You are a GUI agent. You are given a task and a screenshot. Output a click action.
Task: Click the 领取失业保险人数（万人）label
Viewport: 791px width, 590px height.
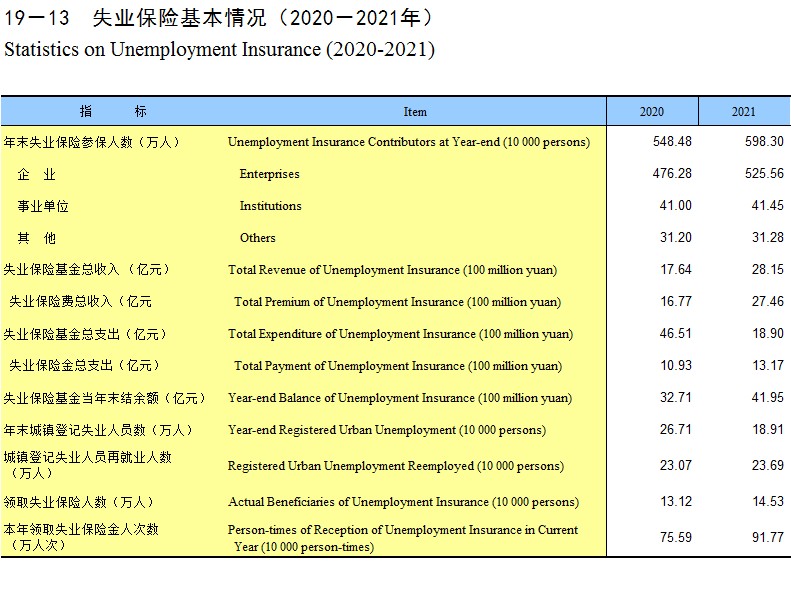tap(78, 502)
